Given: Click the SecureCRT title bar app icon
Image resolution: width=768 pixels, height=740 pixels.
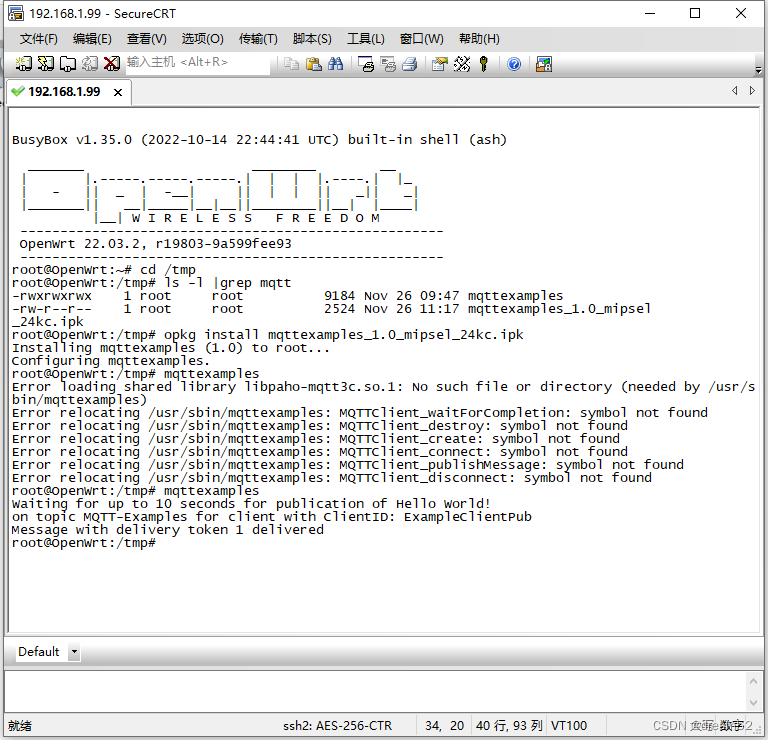Looking at the screenshot, I should point(16,13).
